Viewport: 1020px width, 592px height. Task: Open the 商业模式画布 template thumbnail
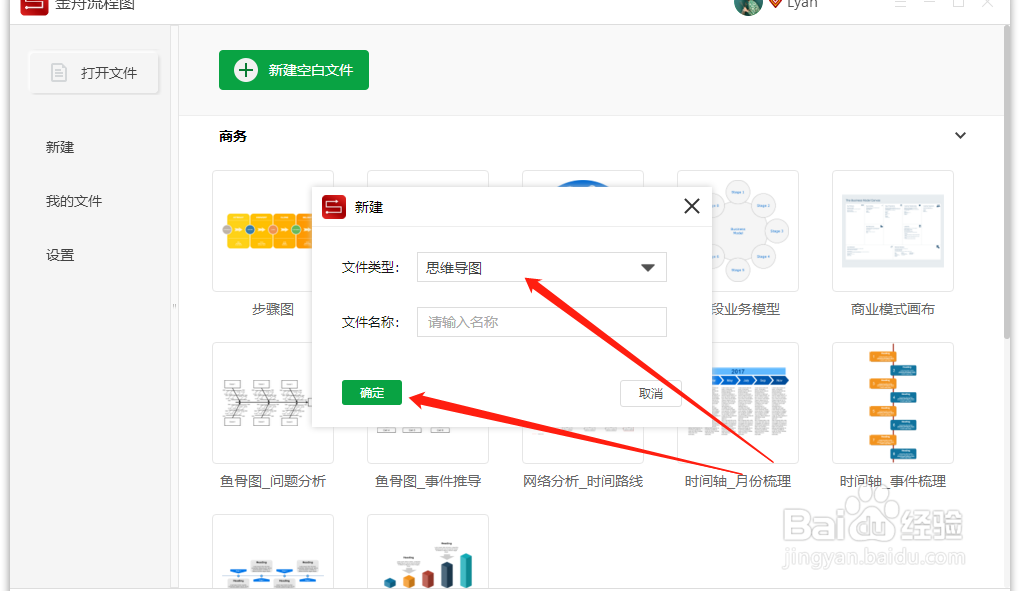892,231
